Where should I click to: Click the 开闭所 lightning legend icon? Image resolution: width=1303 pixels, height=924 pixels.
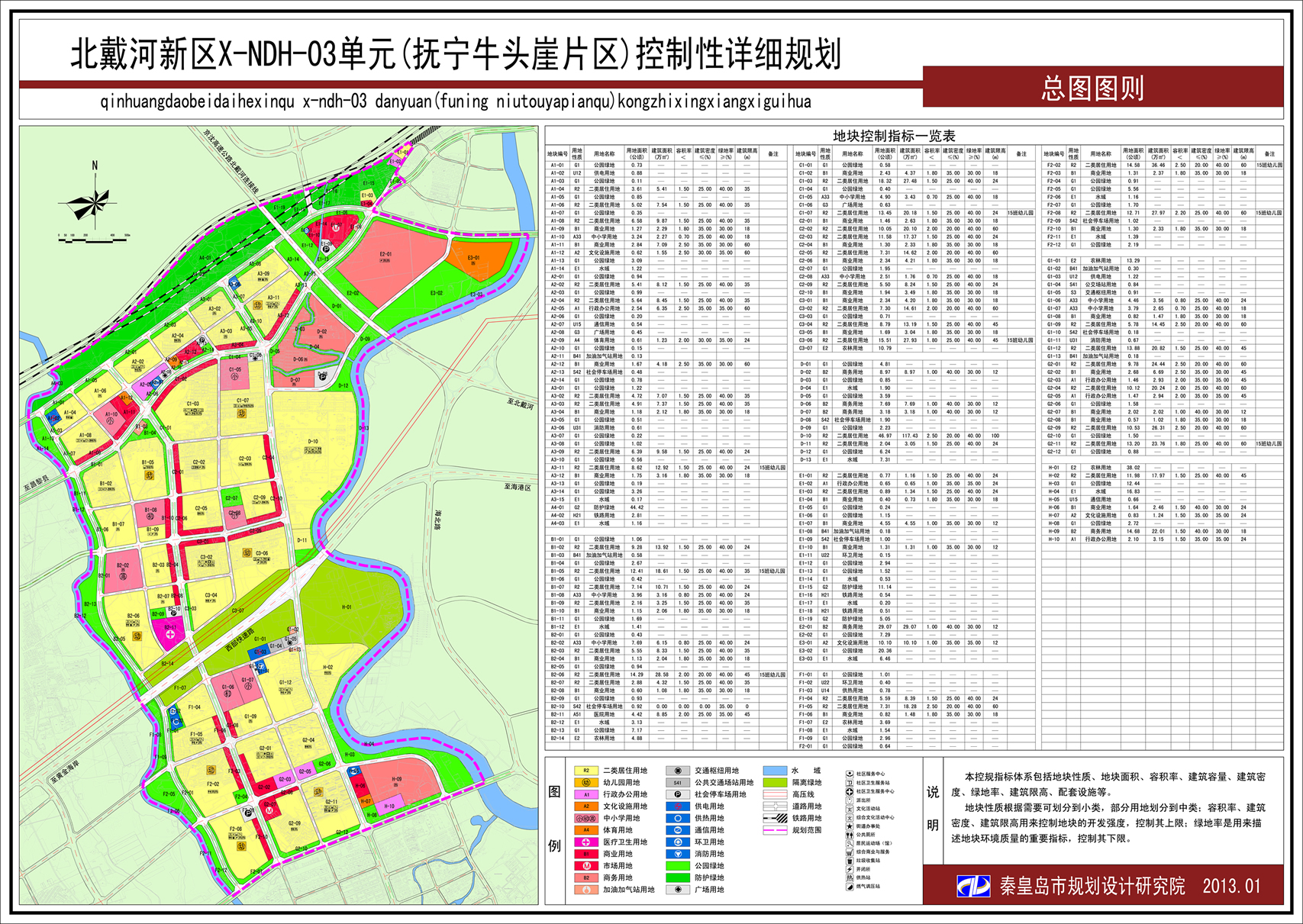[850, 869]
